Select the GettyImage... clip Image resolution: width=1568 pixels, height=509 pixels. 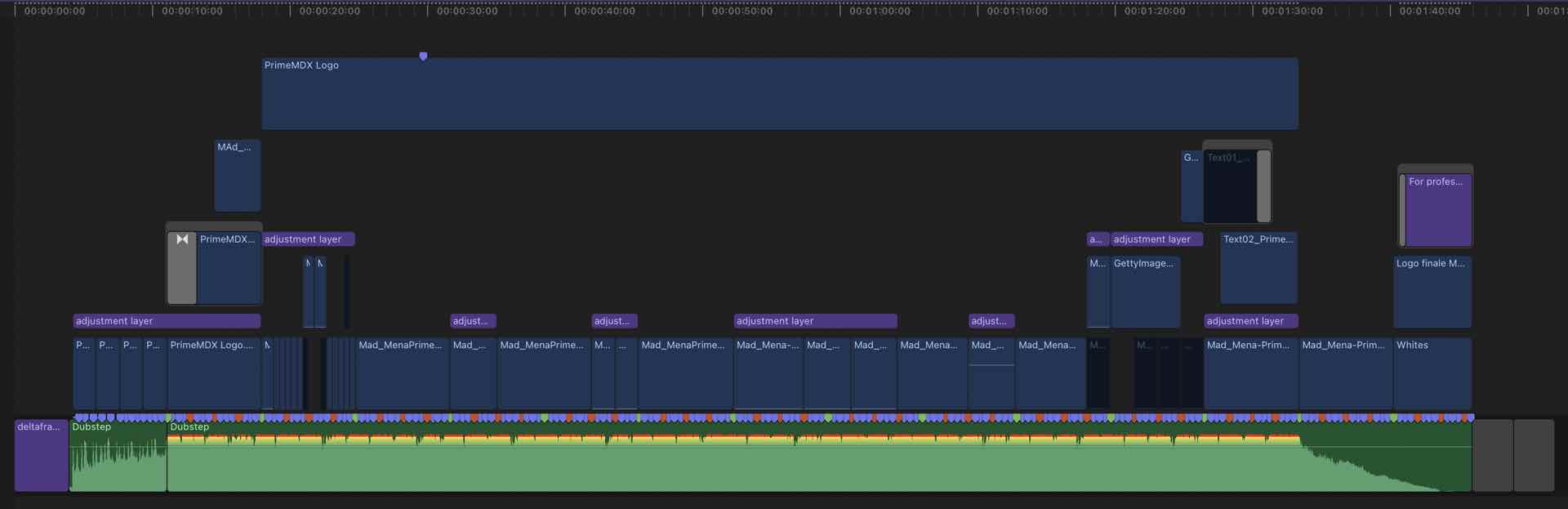point(1145,292)
